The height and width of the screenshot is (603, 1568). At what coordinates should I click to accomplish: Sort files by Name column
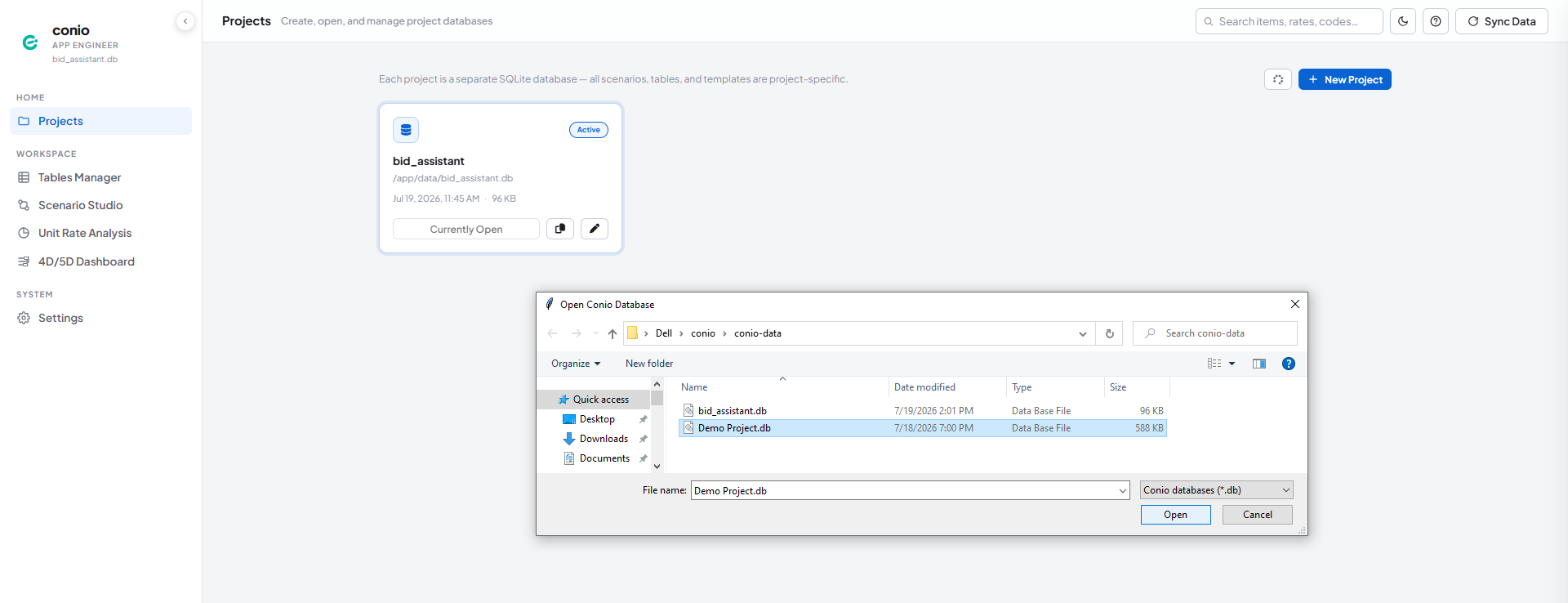[782, 387]
